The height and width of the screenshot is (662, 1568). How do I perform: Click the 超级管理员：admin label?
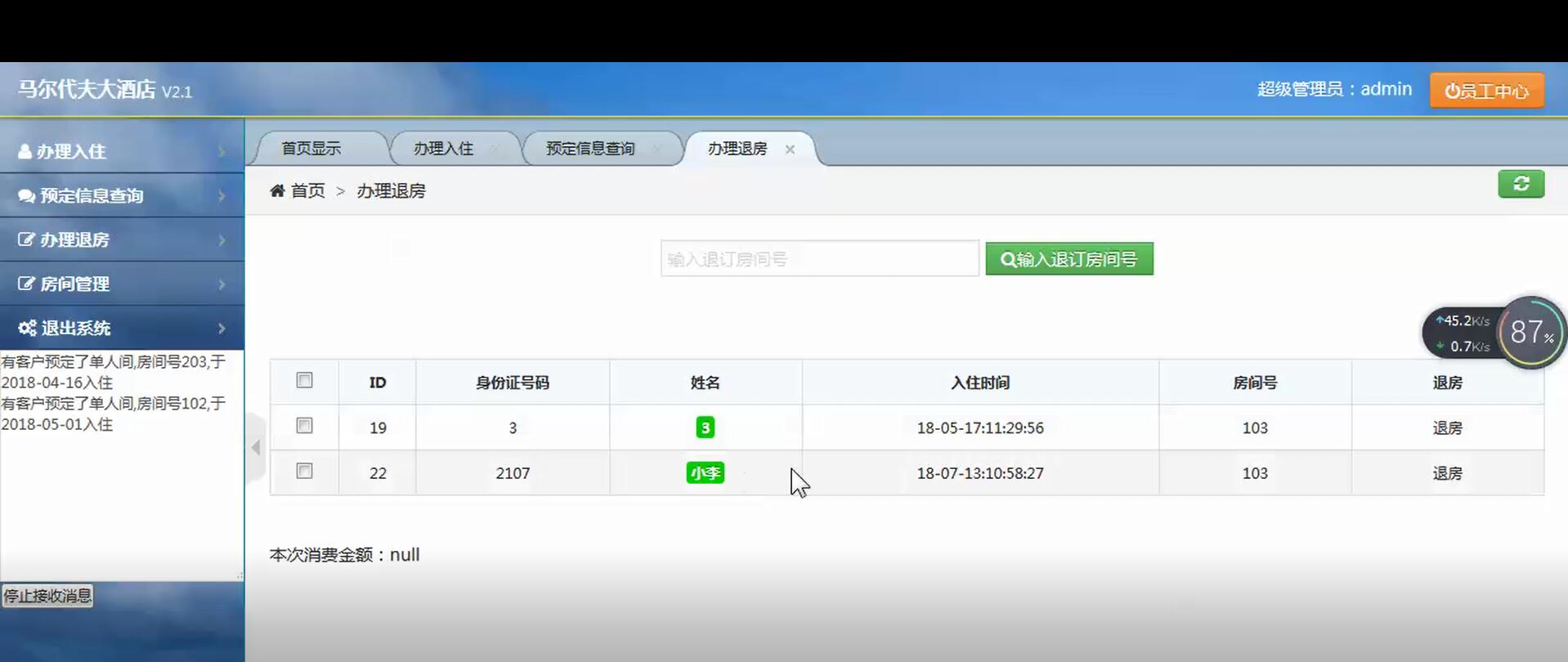pyautogui.click(x=1334, y=88)
